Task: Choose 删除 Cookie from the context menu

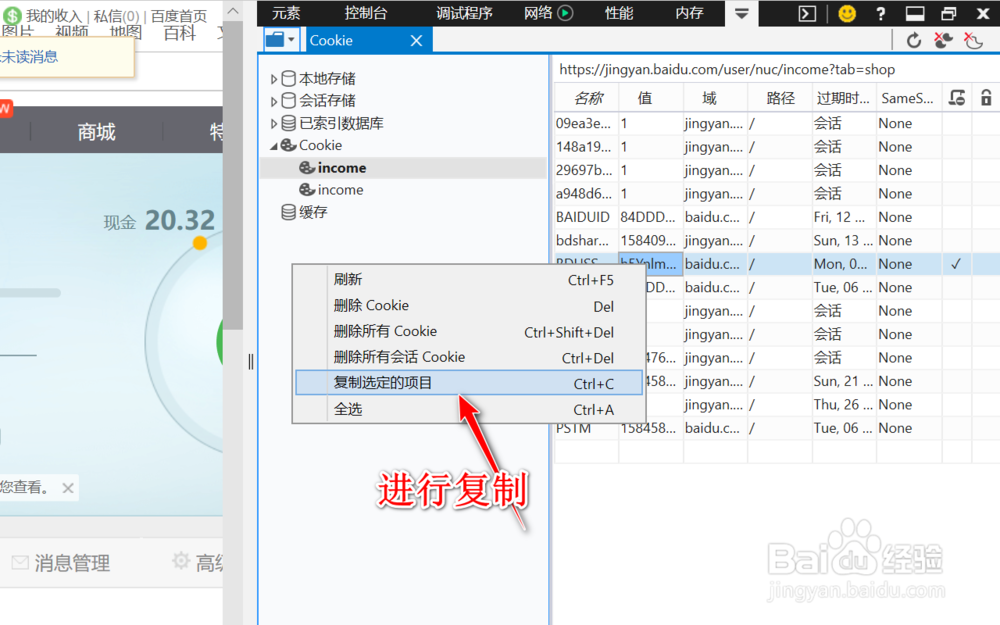Action: 469,305
